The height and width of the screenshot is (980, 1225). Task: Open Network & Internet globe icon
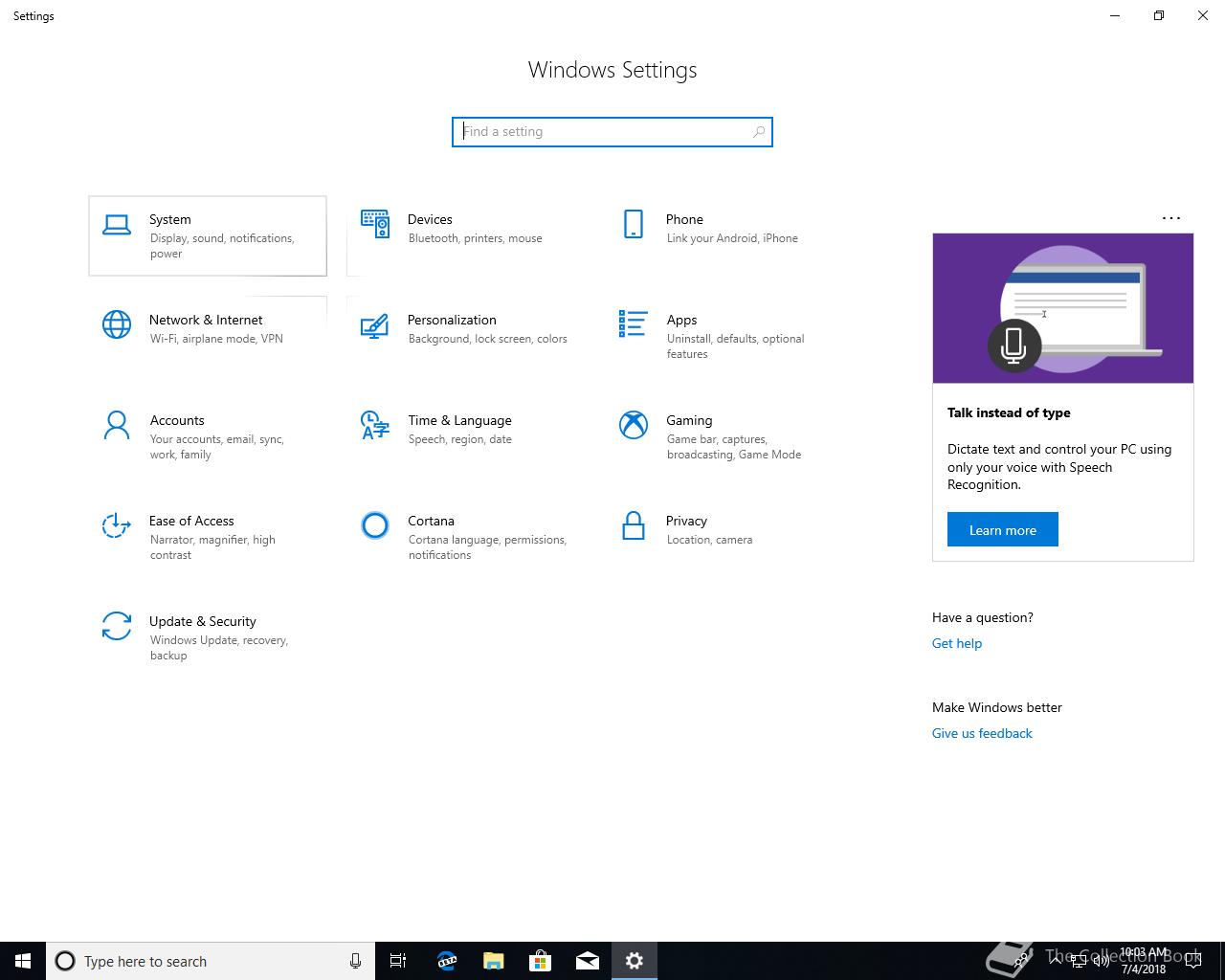click(x=117, y=324)
